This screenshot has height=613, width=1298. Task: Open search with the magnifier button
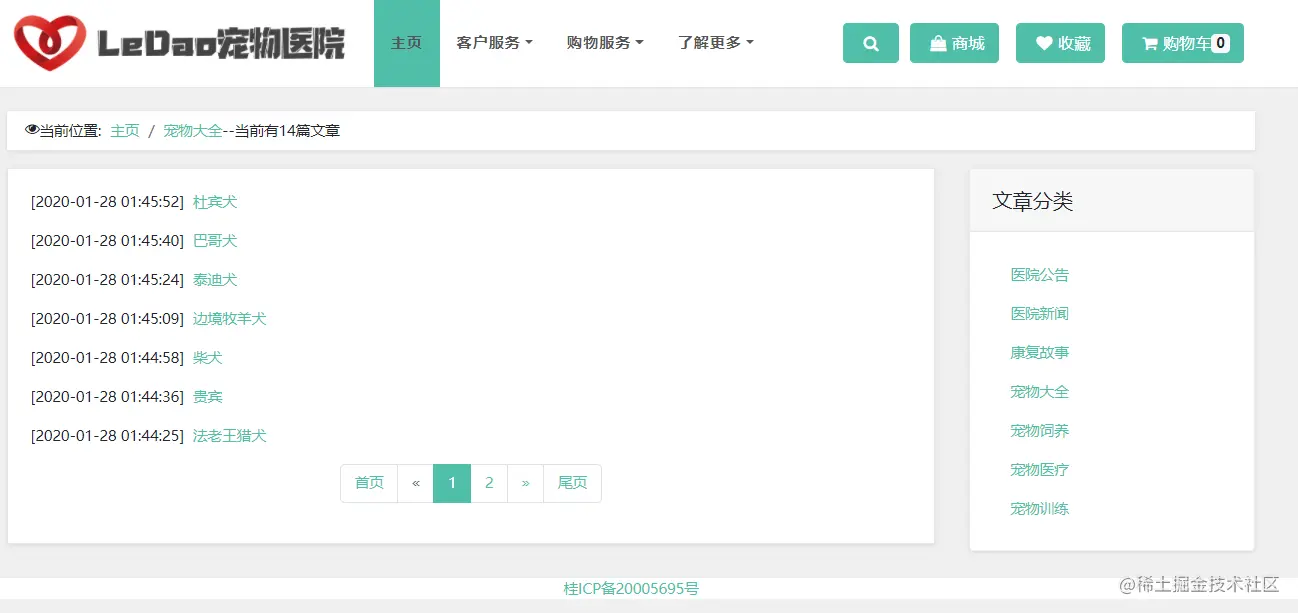871,43
